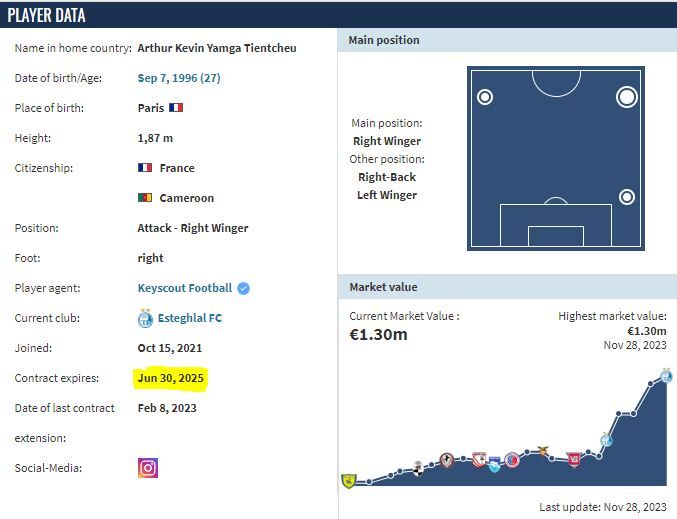The image size is (677, 519).
Task: Open the Keyscout Football agent link
Action: point(184,288)
